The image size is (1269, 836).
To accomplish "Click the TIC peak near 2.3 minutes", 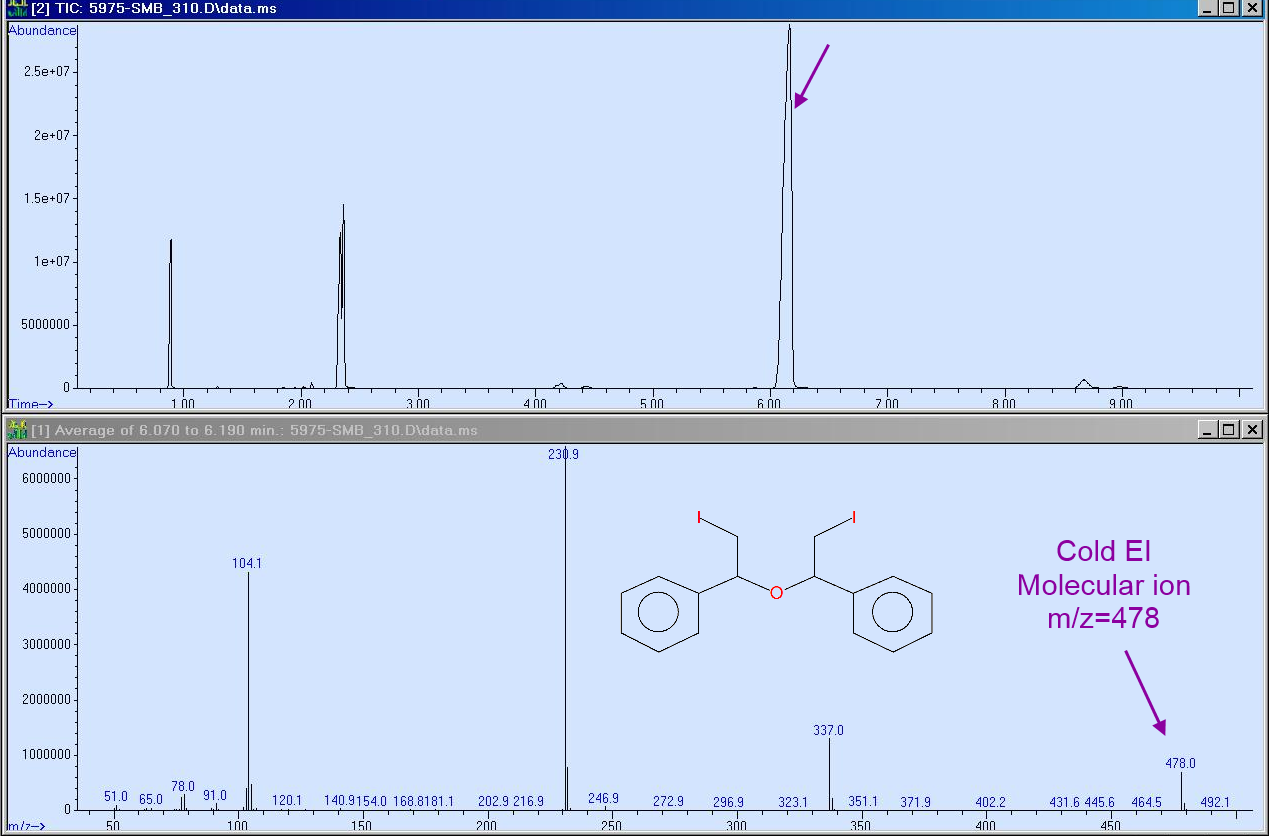I will pos(341,300).
